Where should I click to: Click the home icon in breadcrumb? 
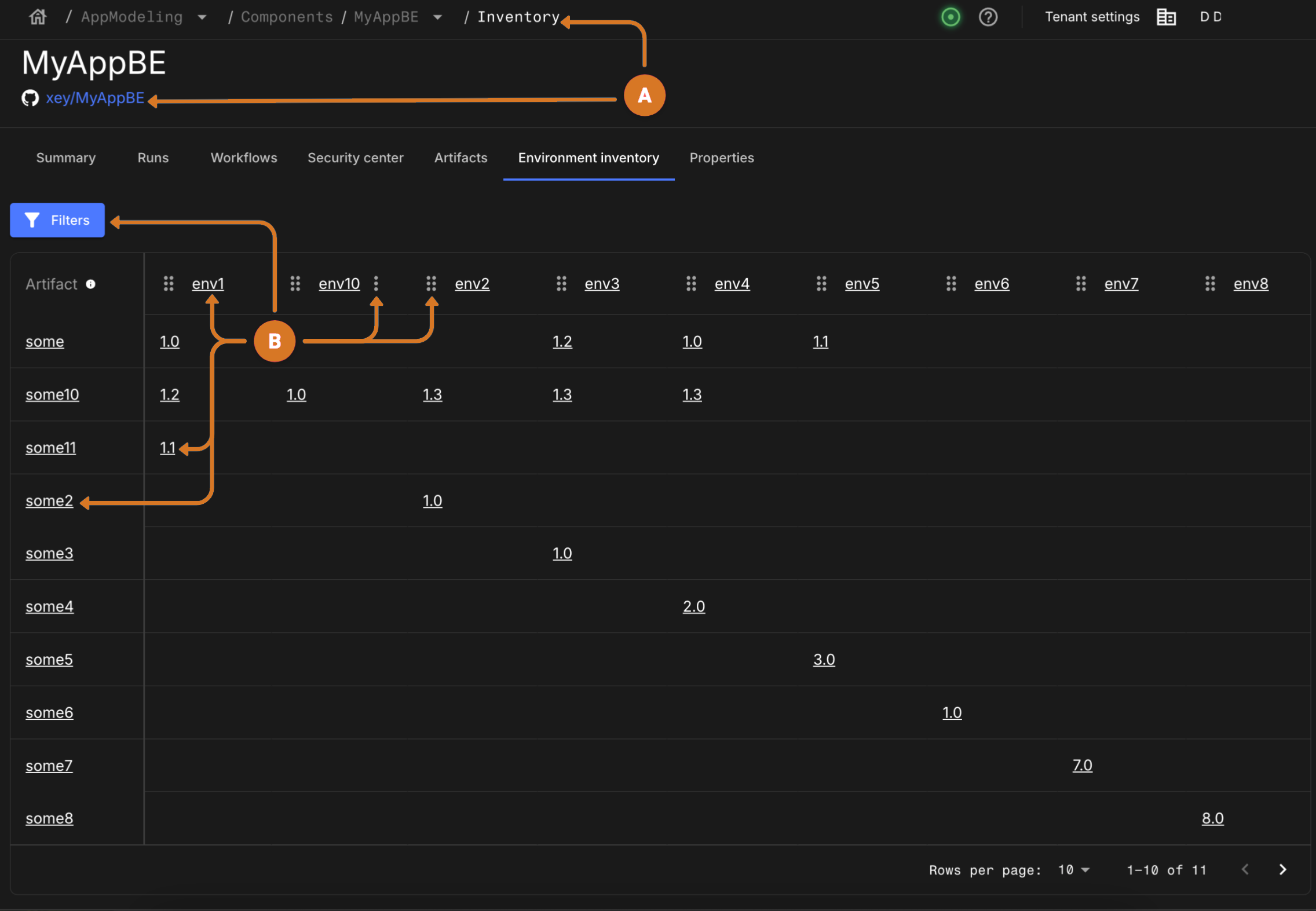pos(38,17)
